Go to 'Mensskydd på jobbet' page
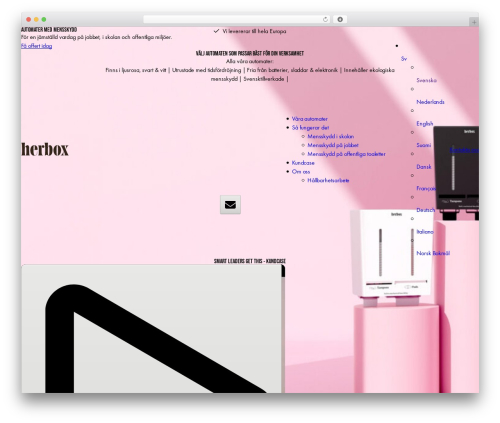Viewport: 500px width, 423px height. point(333,145)
